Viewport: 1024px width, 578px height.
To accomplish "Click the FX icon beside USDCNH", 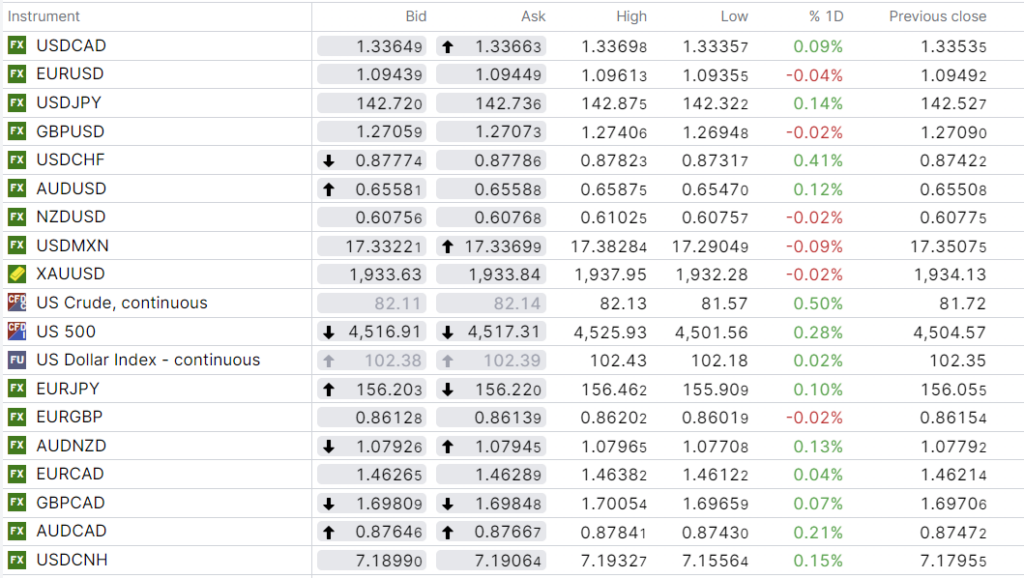I will [17, 560].
